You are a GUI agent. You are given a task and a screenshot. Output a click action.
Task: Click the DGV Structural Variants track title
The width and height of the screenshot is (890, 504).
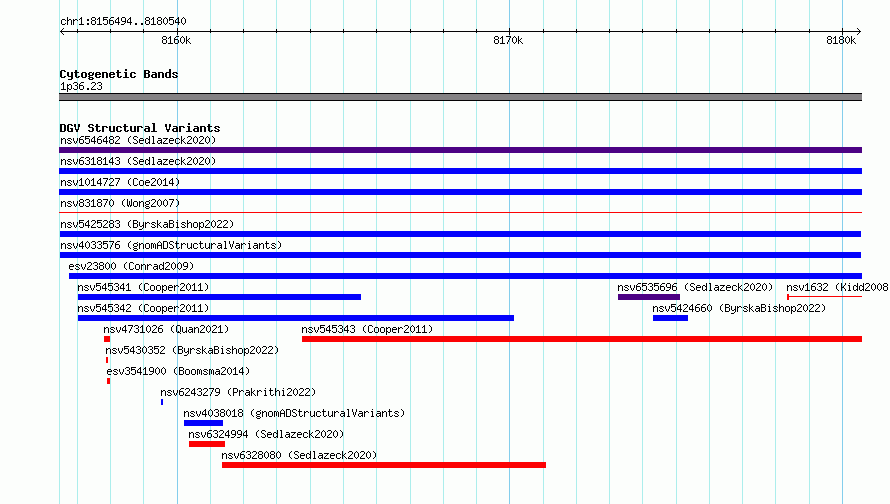(x=140, y=128)
